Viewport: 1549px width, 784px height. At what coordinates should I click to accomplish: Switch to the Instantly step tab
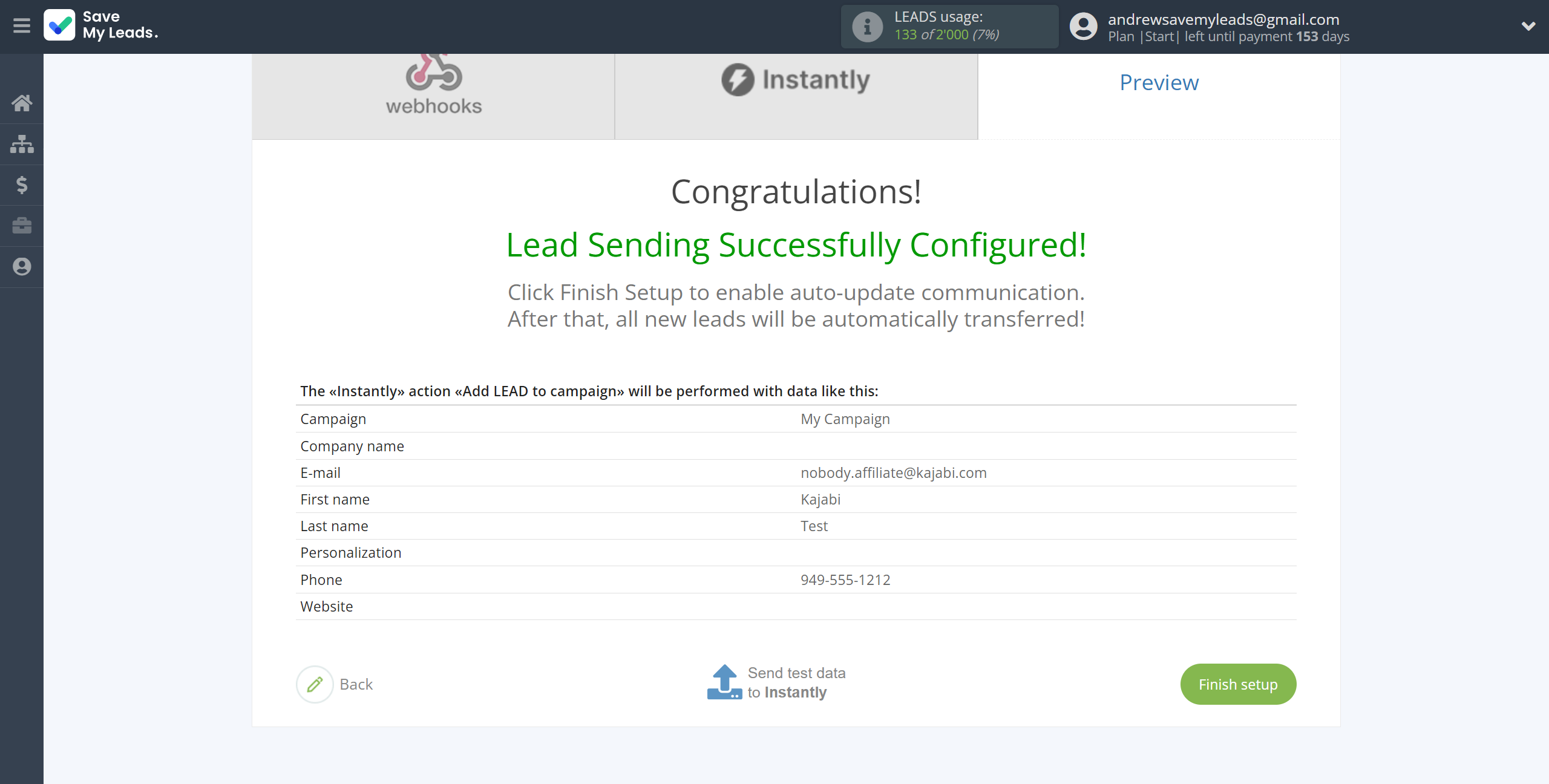pyautogui.click(x=796, y=96)
